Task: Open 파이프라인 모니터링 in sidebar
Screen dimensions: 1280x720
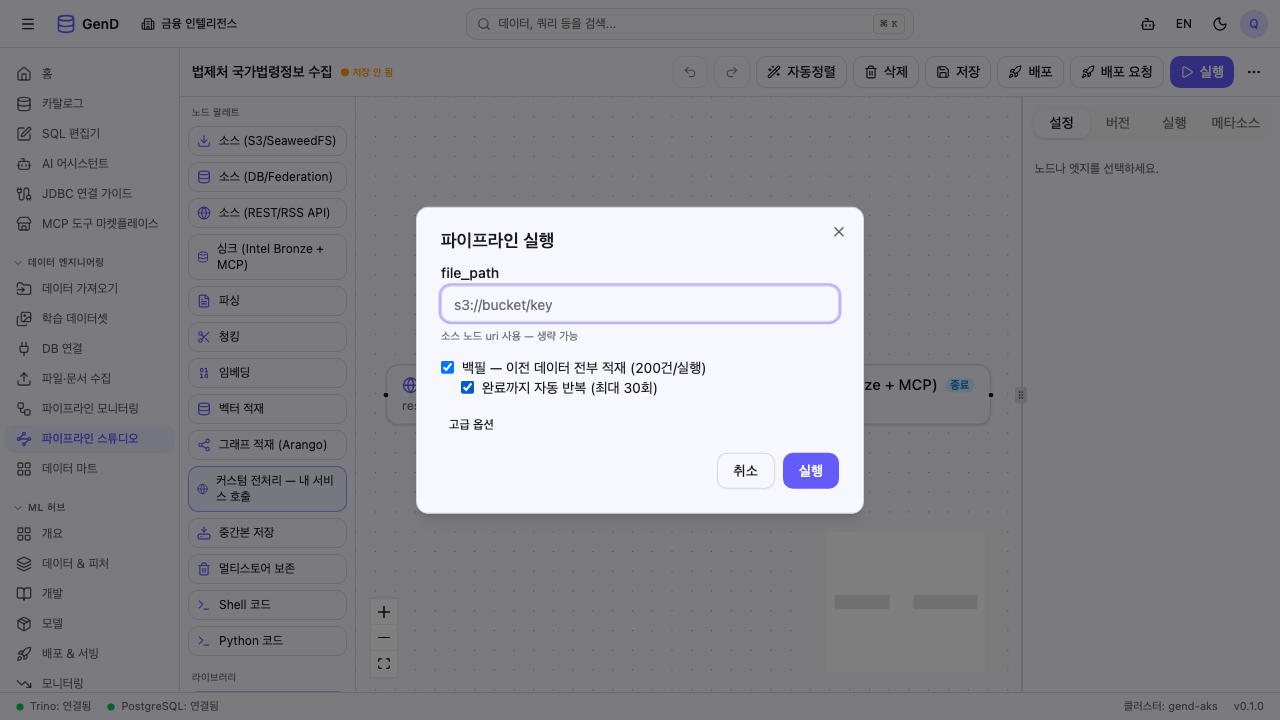Action: point(90,408)
